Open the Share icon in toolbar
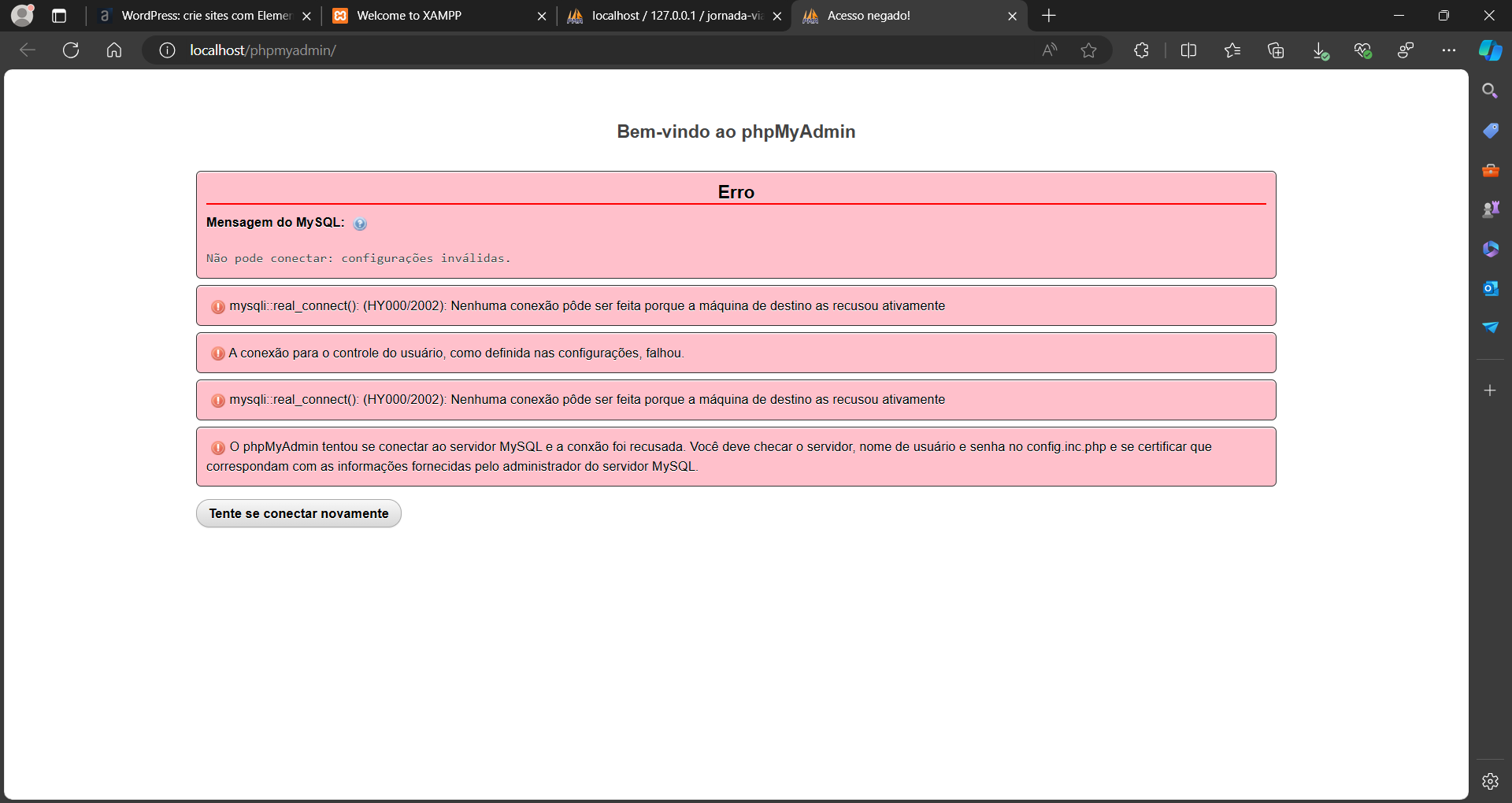The image size is (1512, 803). tap(1406, 50)
